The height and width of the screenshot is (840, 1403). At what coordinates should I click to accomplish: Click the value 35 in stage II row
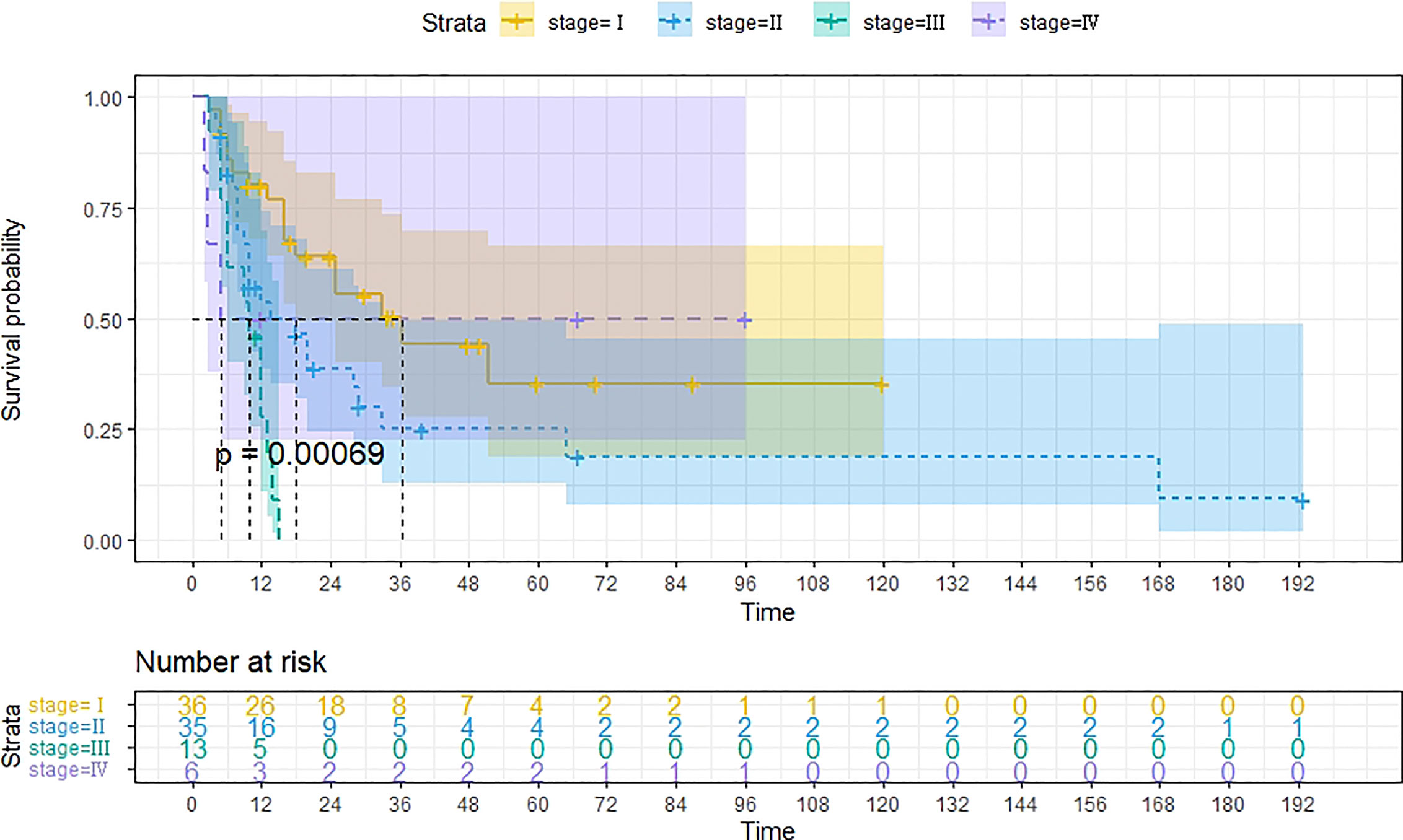point(192,727)
